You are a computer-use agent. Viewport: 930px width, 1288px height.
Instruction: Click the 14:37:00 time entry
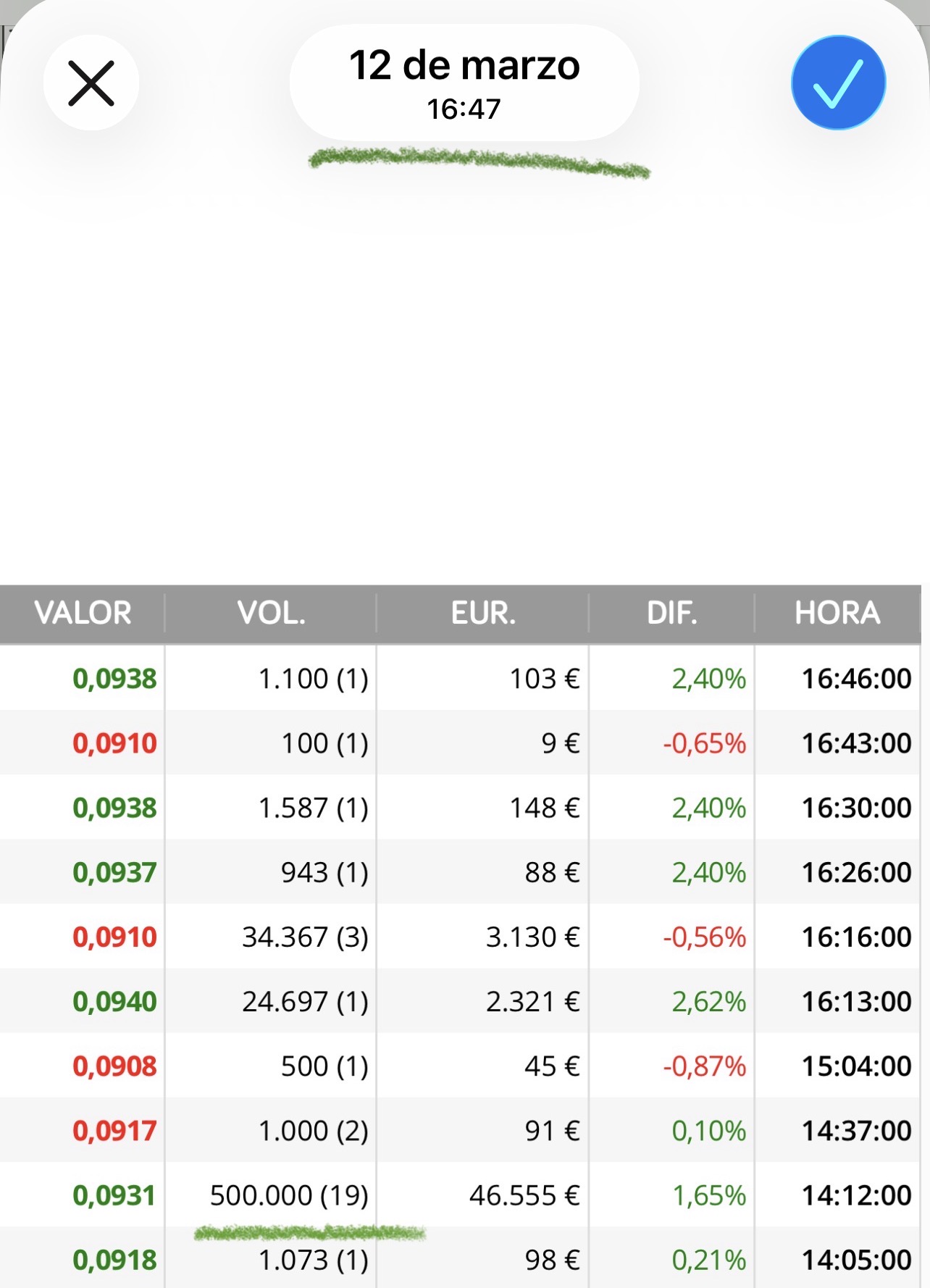(856, 1130)
